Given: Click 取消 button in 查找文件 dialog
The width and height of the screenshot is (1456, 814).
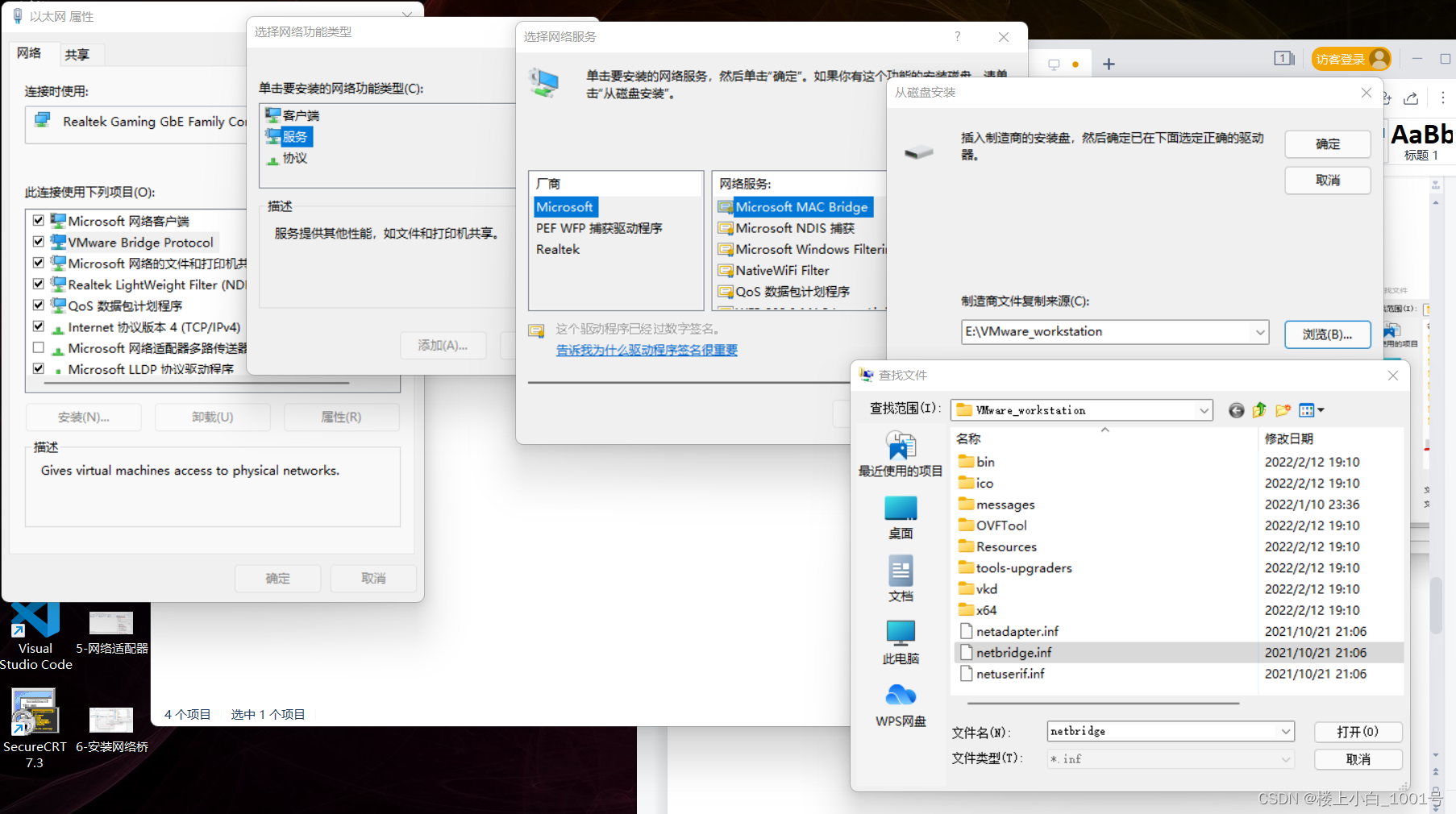Looking at the screenshot, I should point(1358,759).
